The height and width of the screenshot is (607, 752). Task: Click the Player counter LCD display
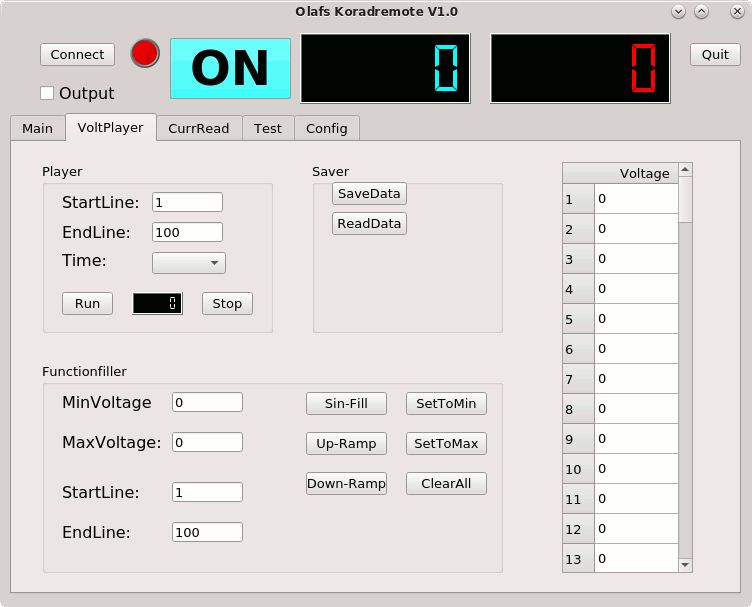tap(157, 304)
